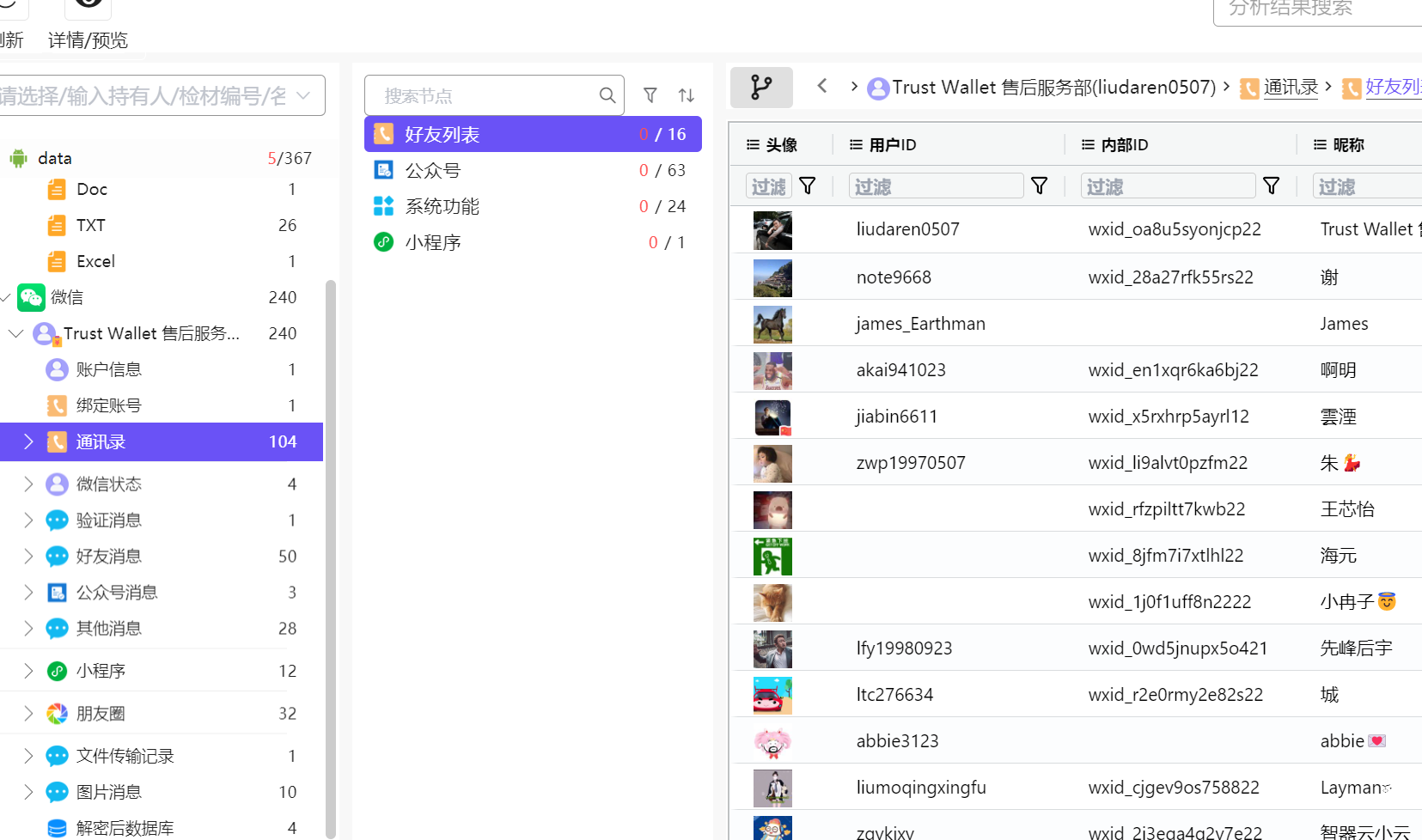Click the 内部ID column menu icon
The width and height of the screenshot is (1422, 840).
click(1088, 144)
